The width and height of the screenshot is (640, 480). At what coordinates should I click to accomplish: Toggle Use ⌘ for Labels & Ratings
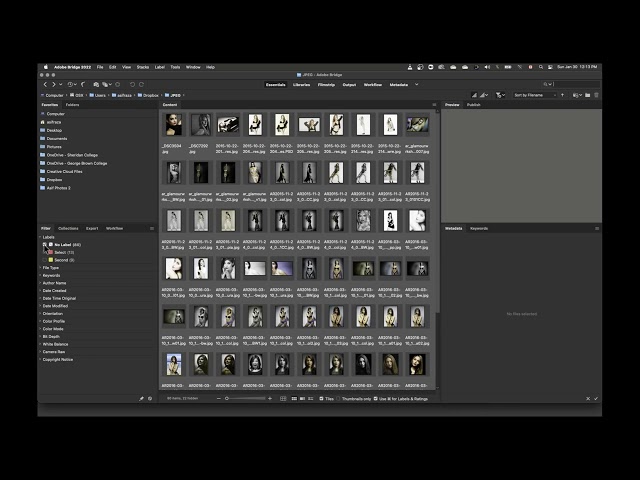coord(376,398)
